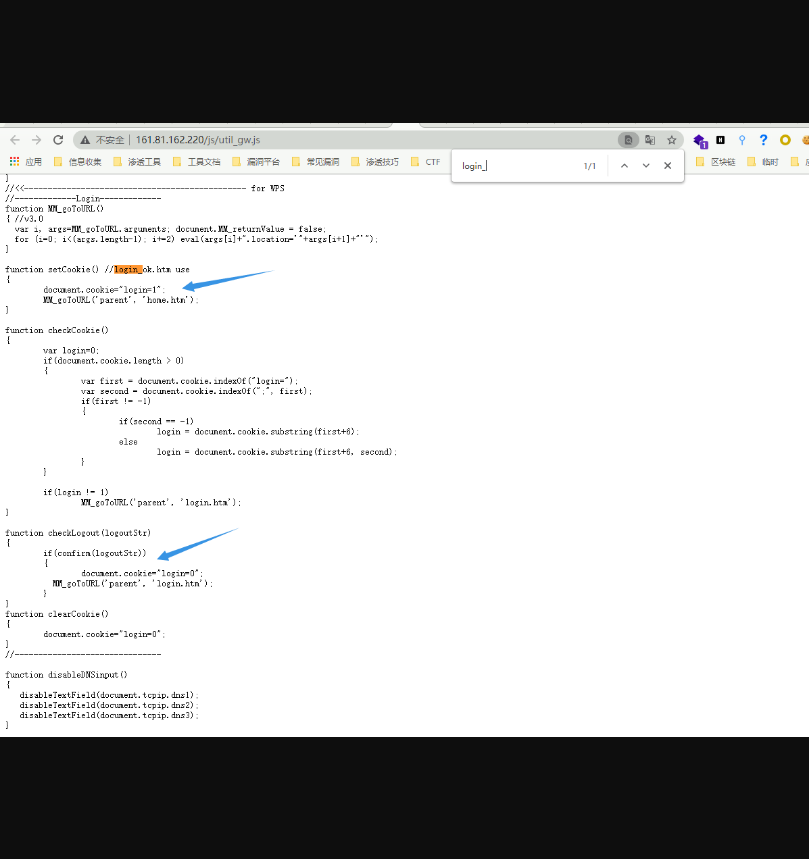The height and width of the screenshot is (859, 809).
Task: Expand the CTF bookmark folder
Action: point(426,162)
